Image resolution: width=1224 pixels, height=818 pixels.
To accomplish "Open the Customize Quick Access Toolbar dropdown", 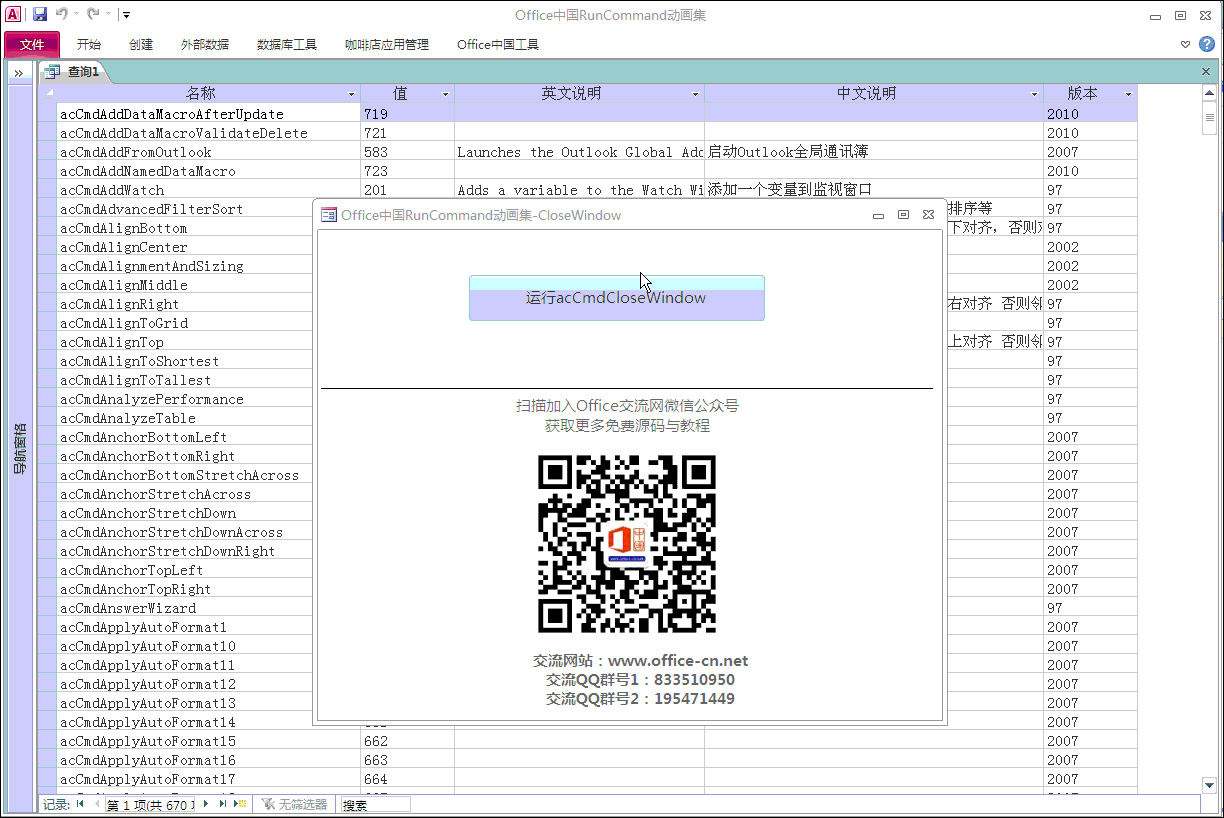I will click(126, 15).
